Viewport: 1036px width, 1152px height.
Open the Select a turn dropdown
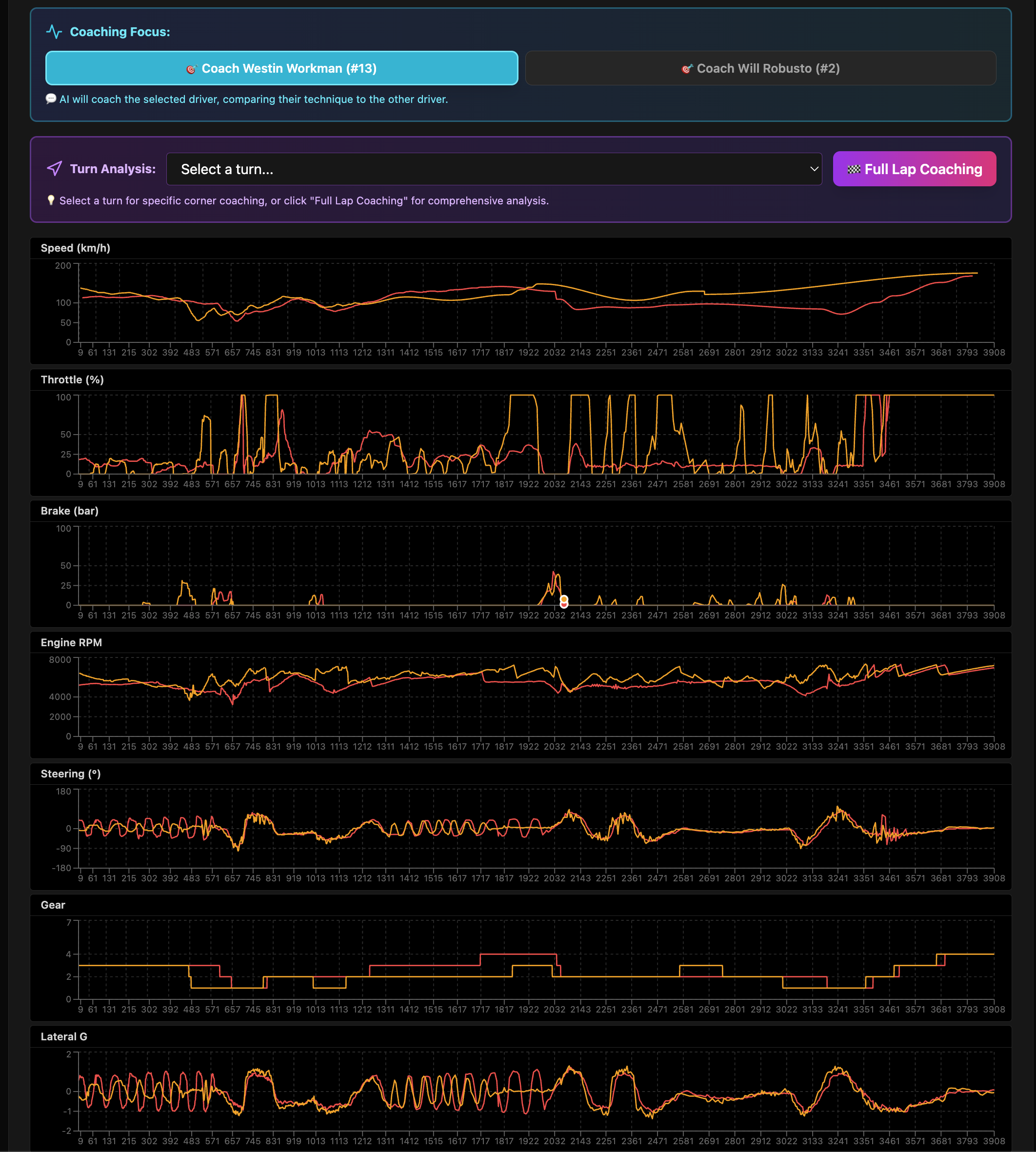[494, 169]
